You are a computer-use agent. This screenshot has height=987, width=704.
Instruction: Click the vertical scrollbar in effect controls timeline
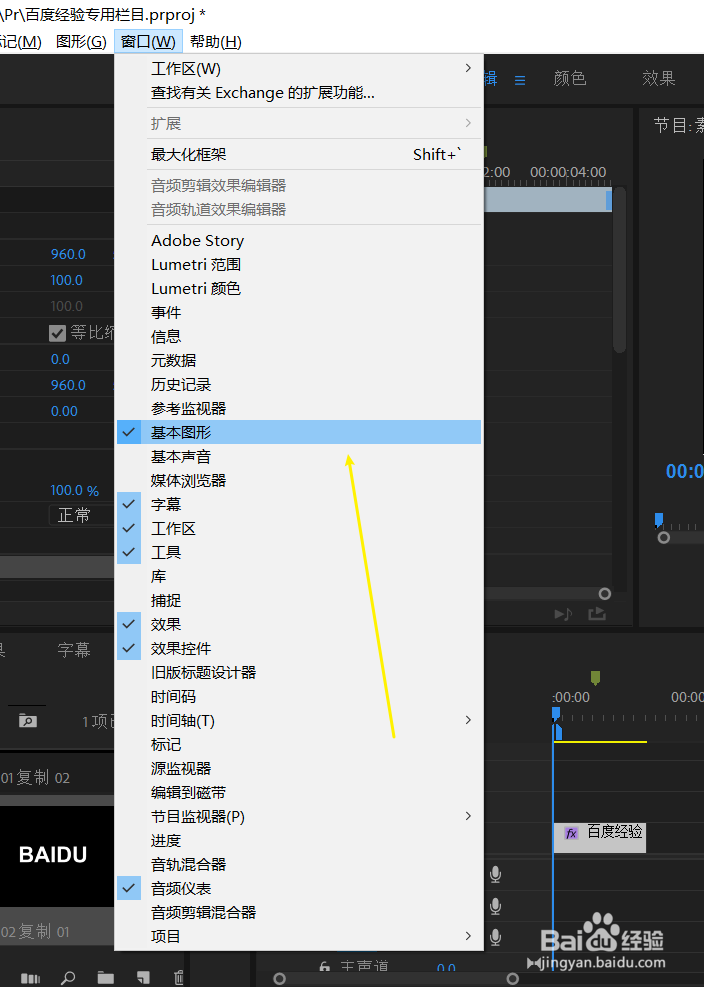click(619, 271)
